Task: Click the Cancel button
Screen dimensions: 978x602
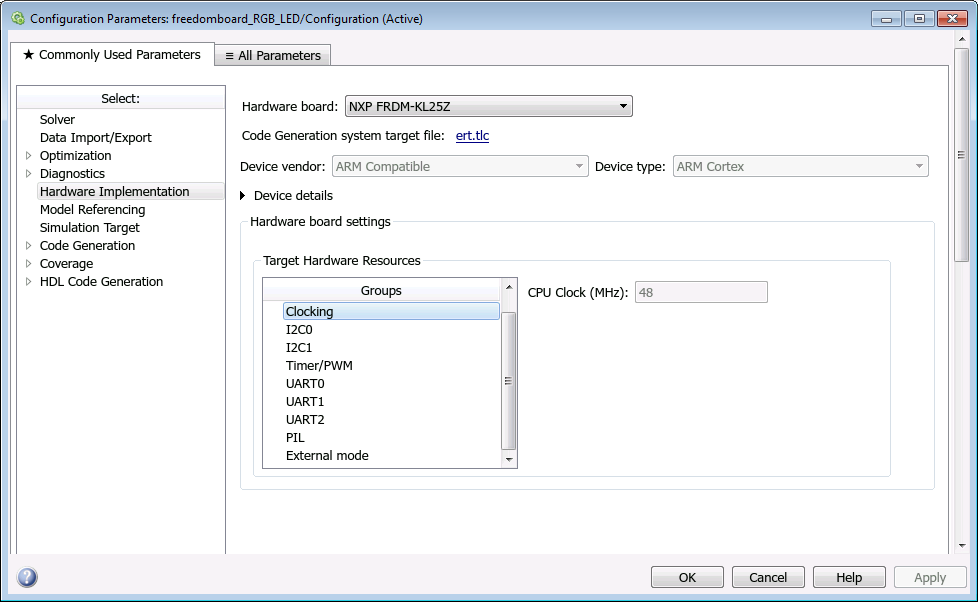Action: pos(768,577)
